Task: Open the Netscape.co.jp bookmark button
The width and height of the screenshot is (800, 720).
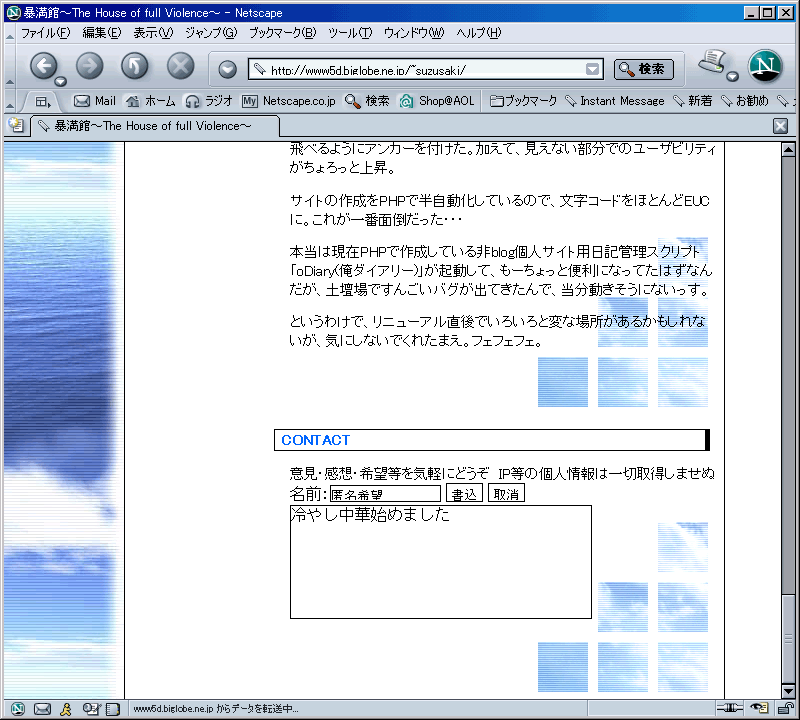Action: 289,101
